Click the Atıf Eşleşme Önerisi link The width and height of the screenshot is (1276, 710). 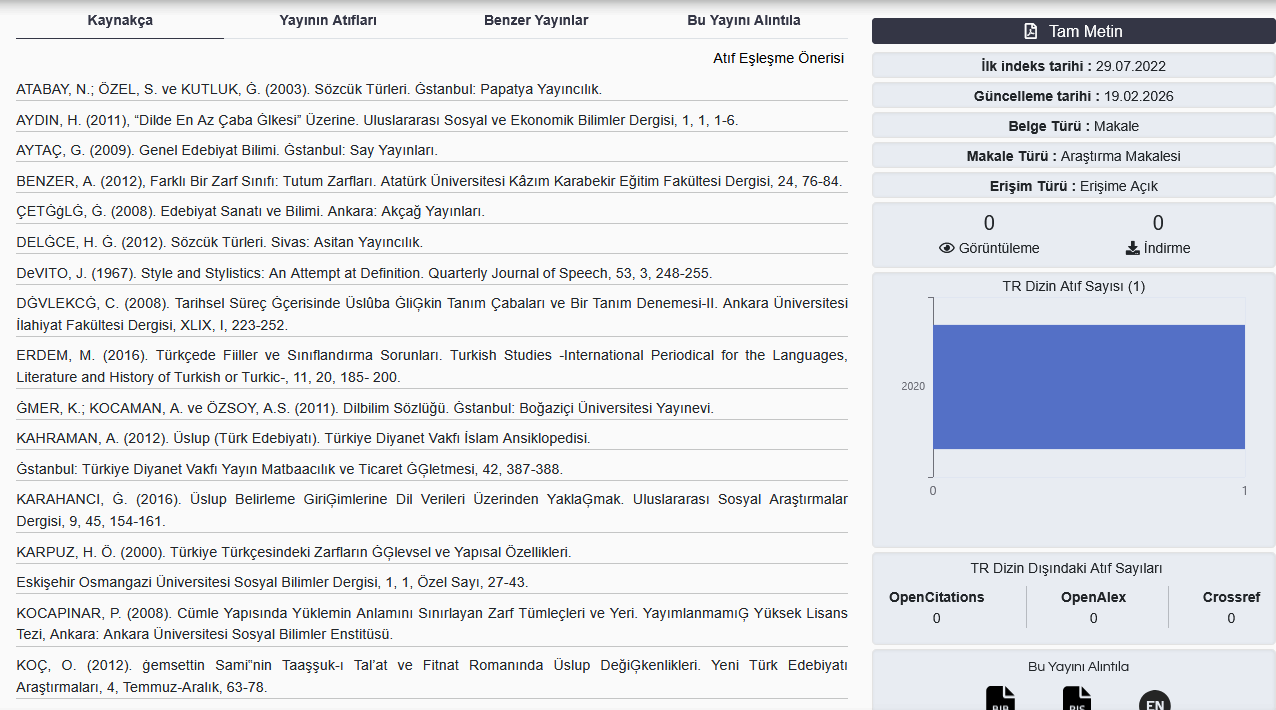778,58
